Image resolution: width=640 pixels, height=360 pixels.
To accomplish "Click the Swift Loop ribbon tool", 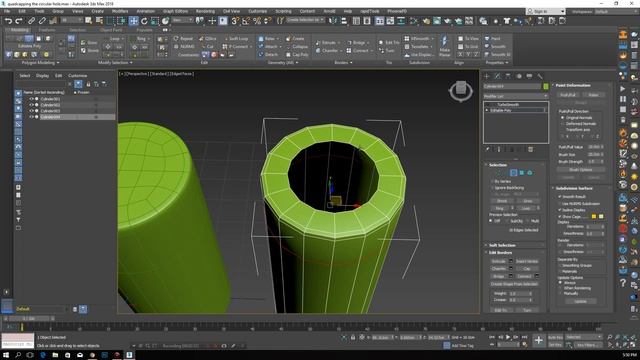I will [x=236, y=39].
